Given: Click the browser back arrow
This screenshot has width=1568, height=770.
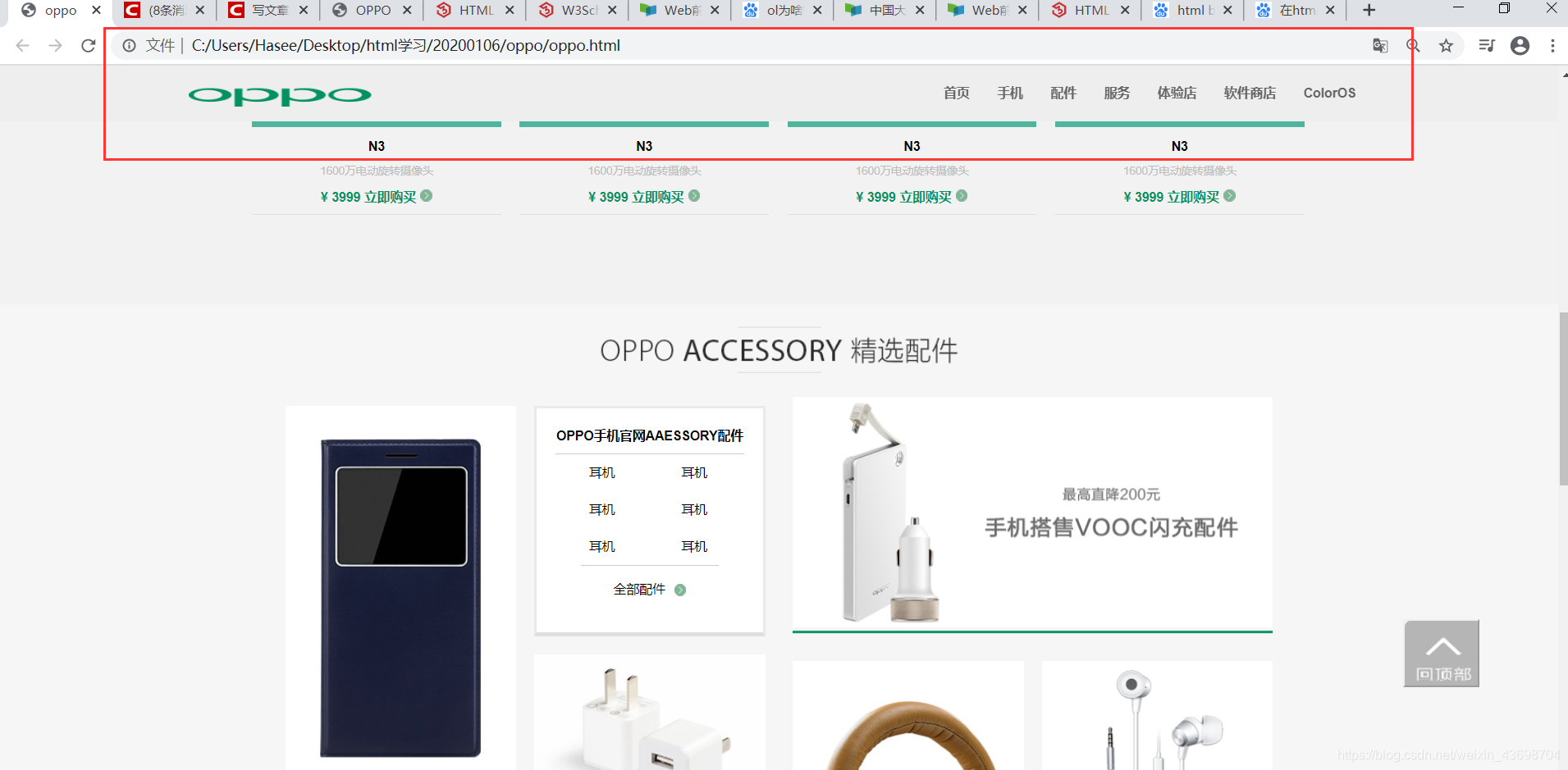Looking at the screenshot, I should [x=22, y=45].
